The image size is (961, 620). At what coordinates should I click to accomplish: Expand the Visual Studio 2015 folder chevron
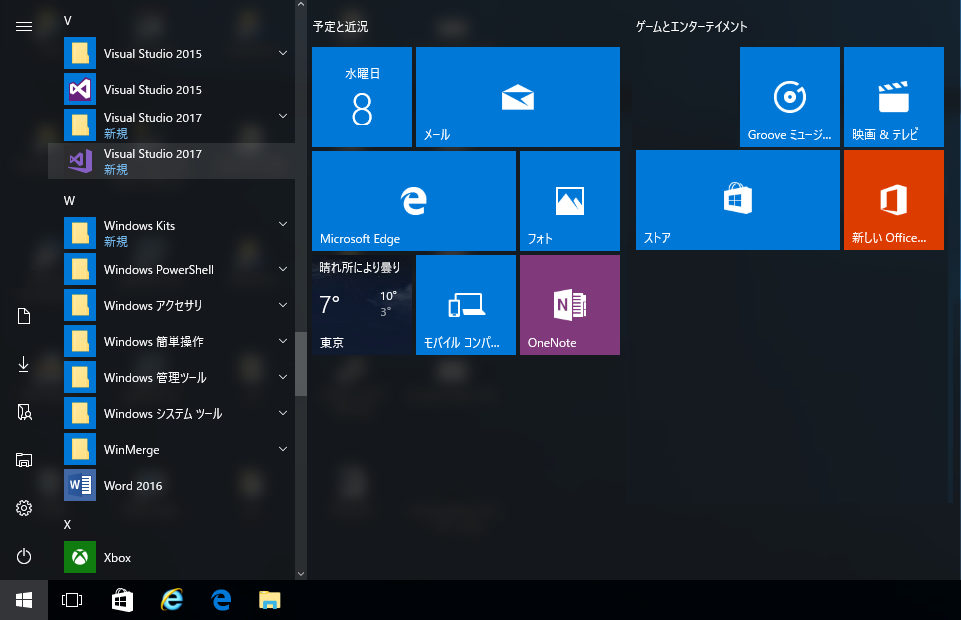tap(283, 53)
